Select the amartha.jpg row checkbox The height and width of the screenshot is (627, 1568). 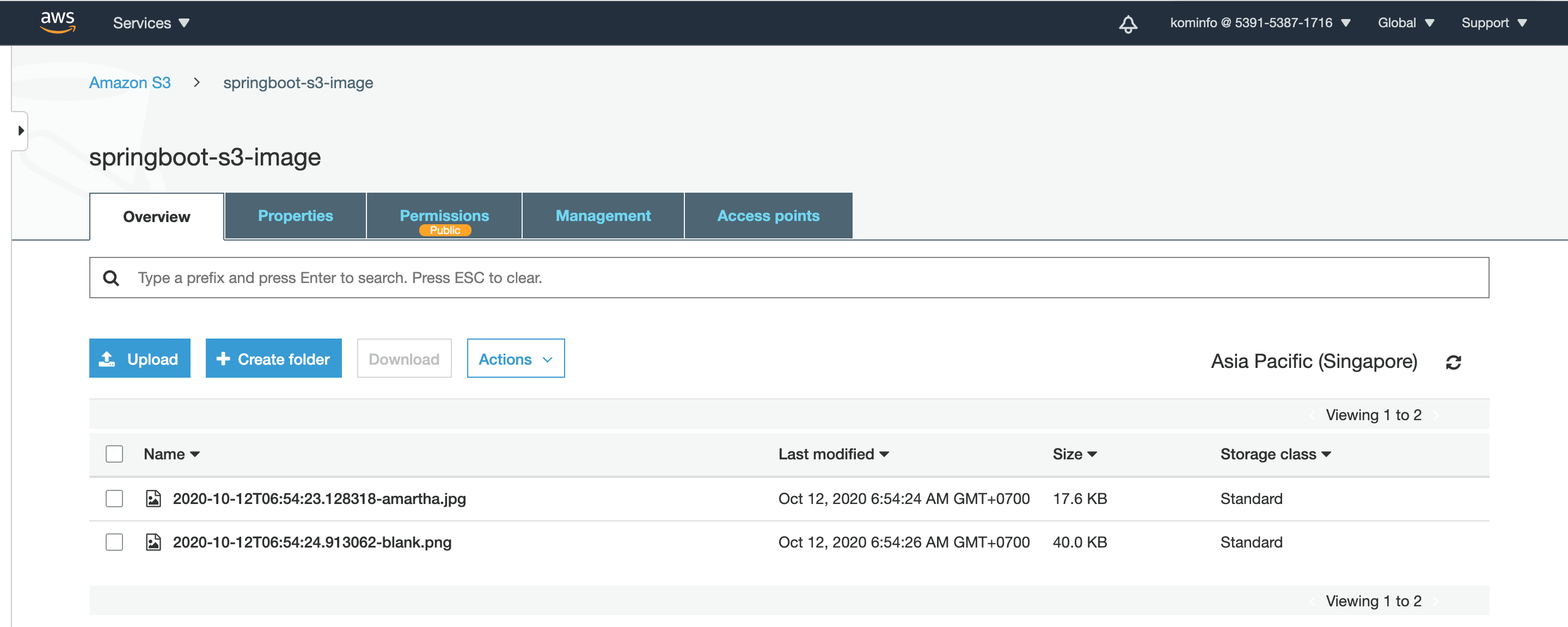[x=114, y=499]
